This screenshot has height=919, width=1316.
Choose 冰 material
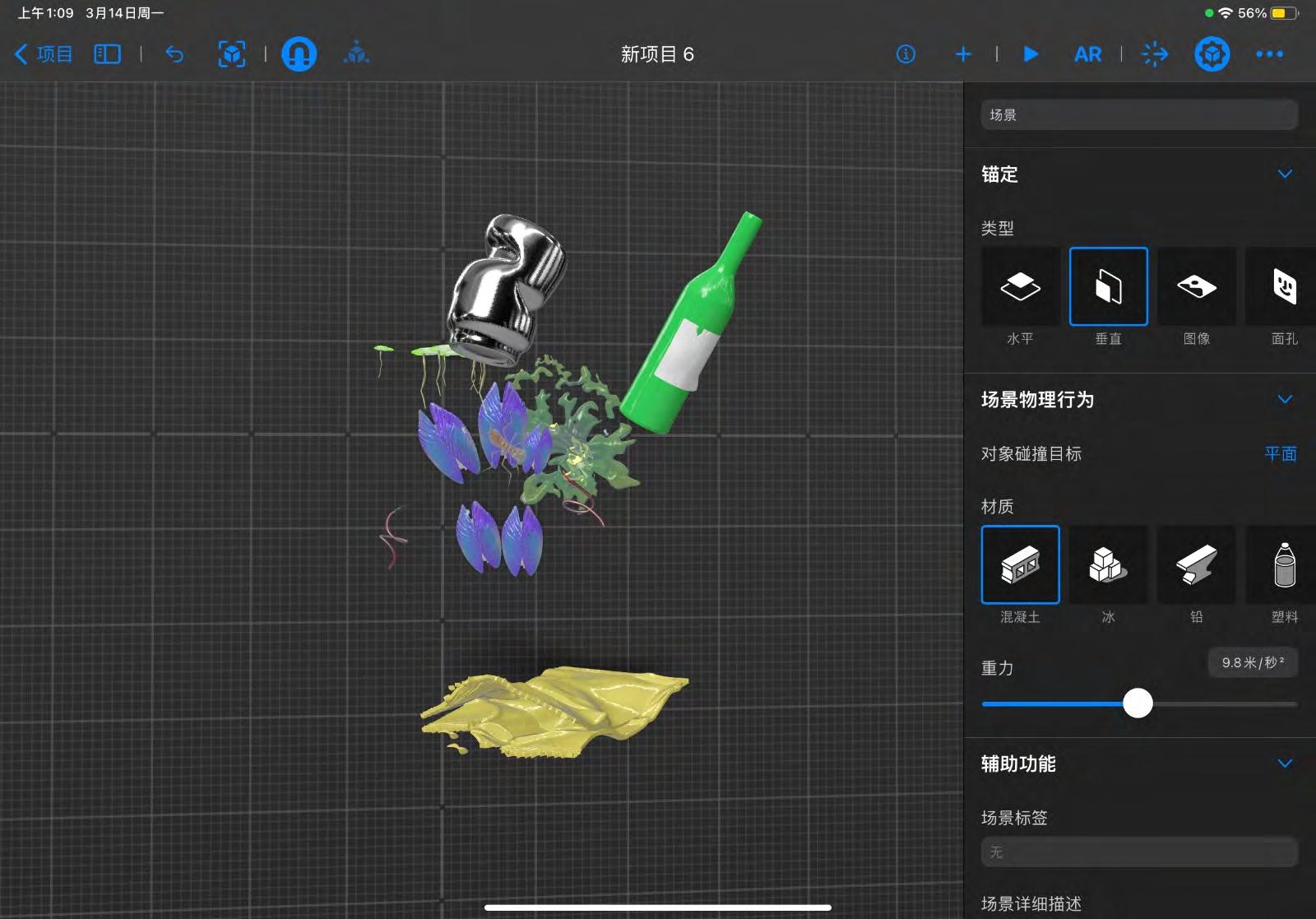1108,564
